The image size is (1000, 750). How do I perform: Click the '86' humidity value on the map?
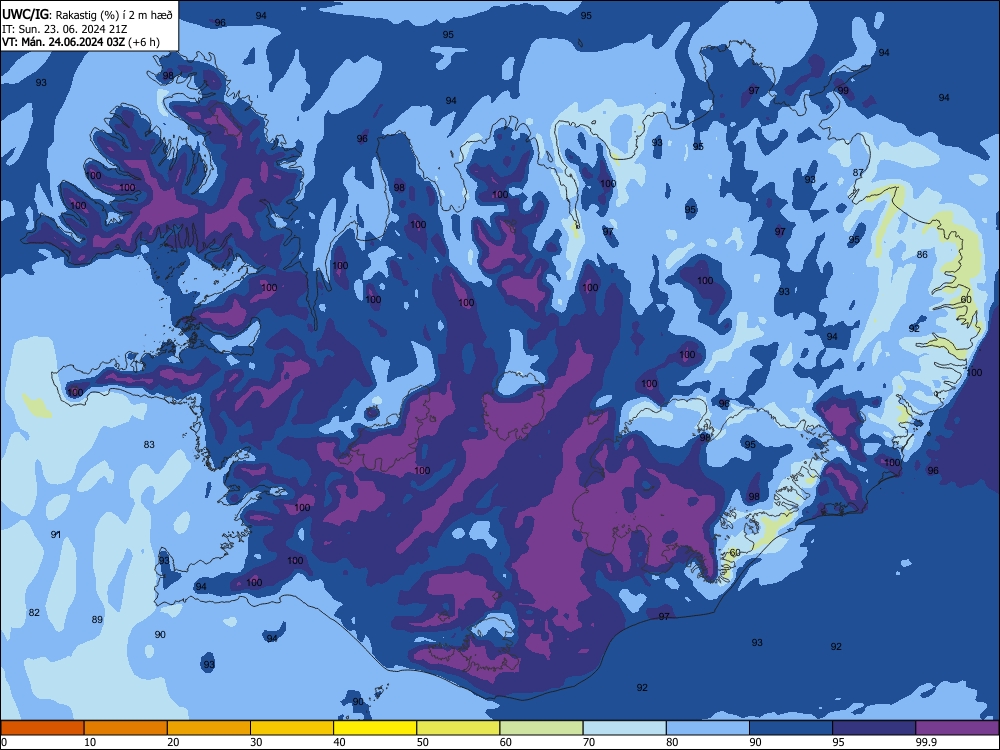click(x=922, y=254)
